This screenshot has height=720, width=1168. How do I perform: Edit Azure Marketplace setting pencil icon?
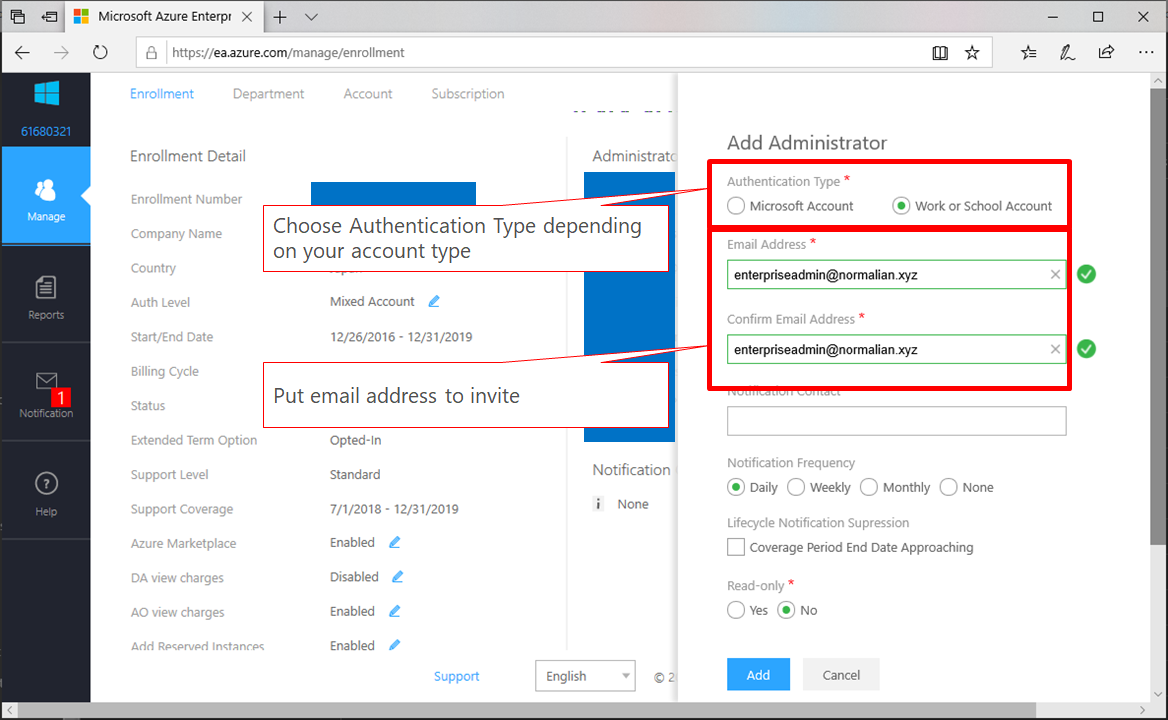(x=395, y=543)
